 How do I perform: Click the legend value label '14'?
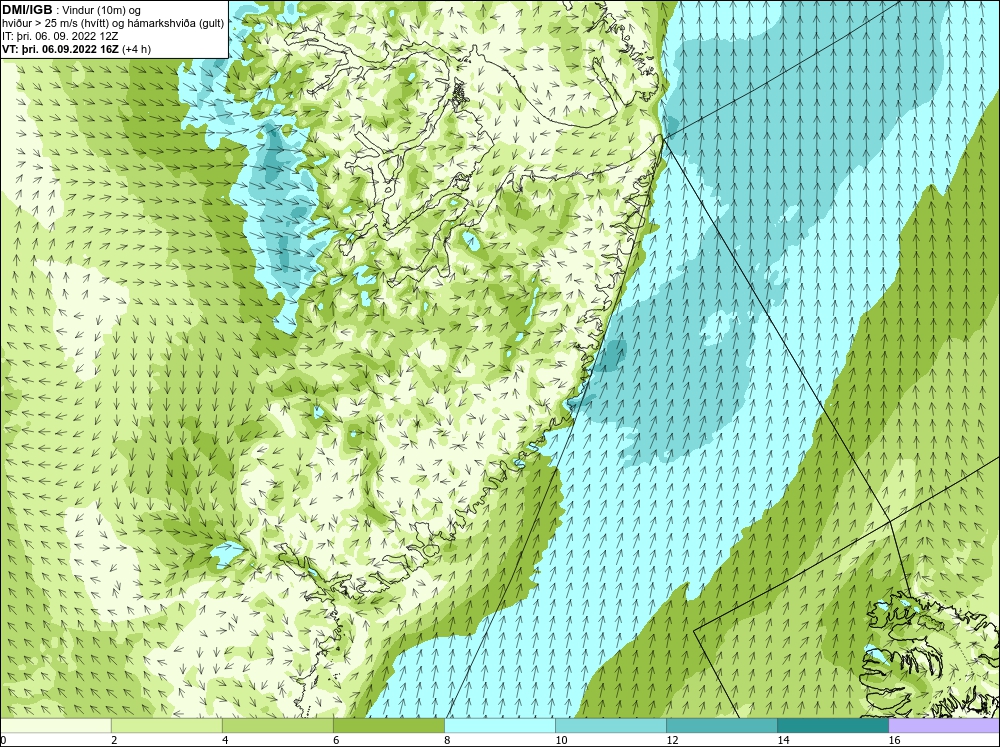[784, 740]
